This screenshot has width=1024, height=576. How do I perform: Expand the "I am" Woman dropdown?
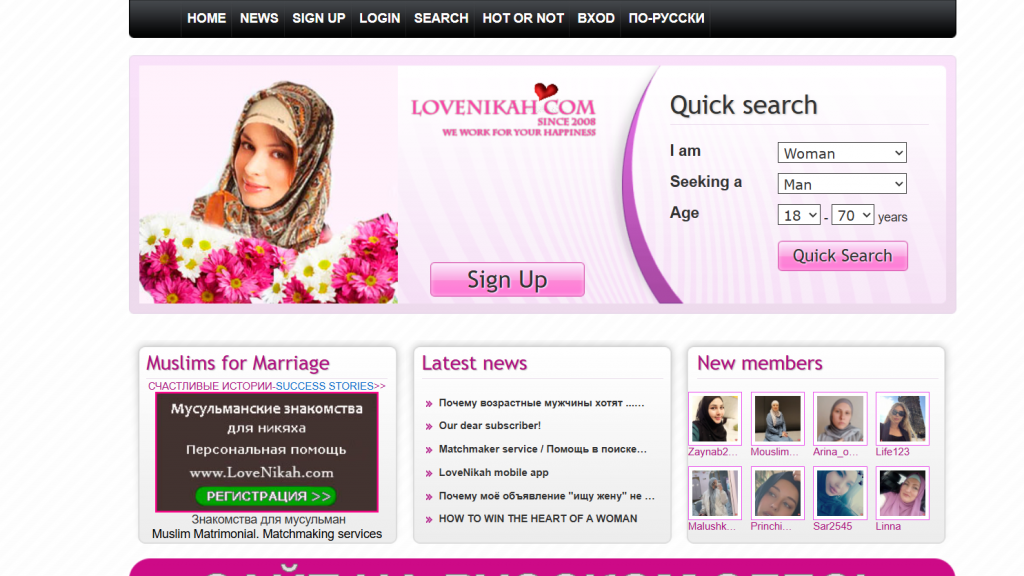click(x=842, y=153)
